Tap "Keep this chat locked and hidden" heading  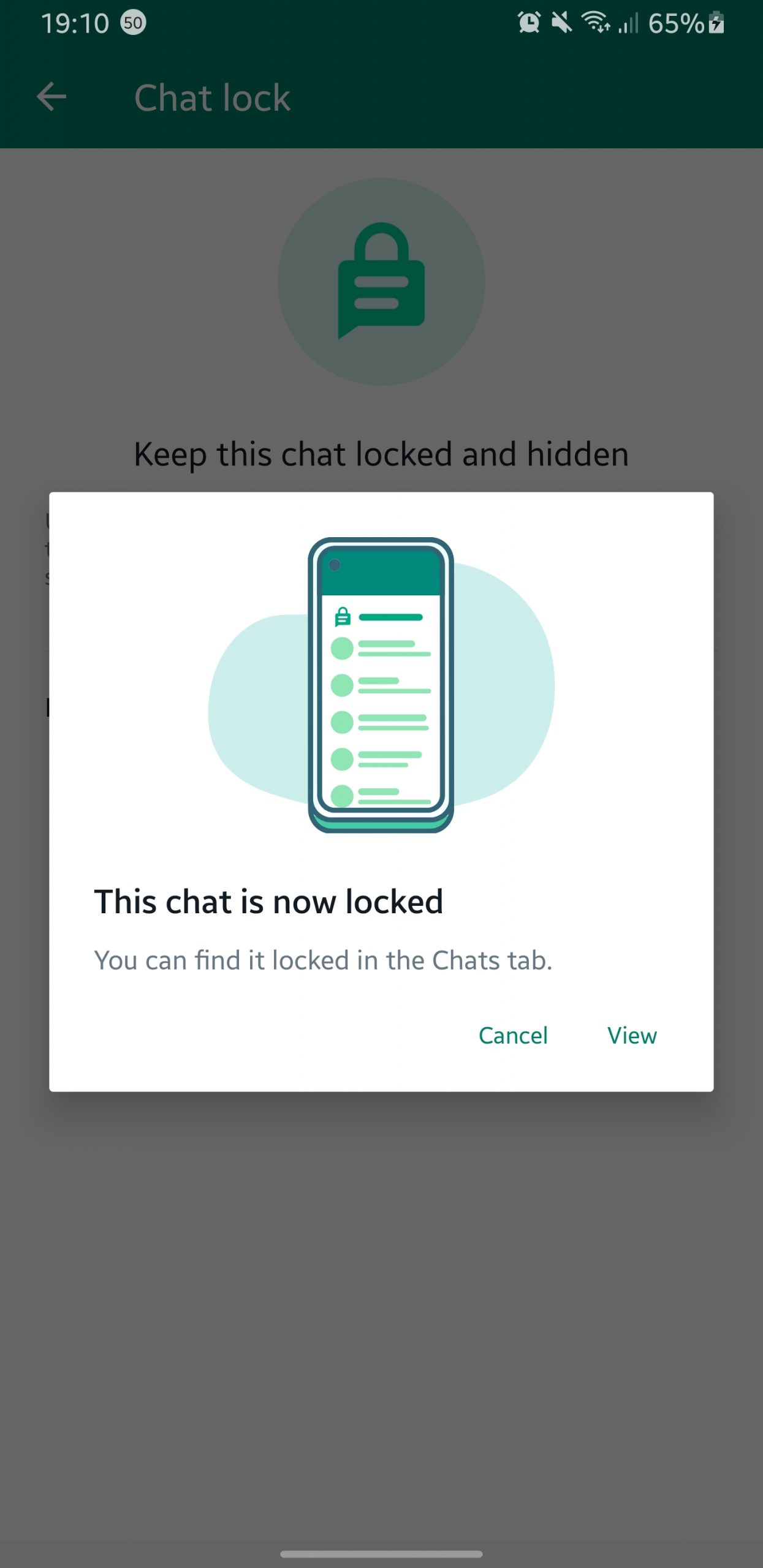[x=381, y=454]
